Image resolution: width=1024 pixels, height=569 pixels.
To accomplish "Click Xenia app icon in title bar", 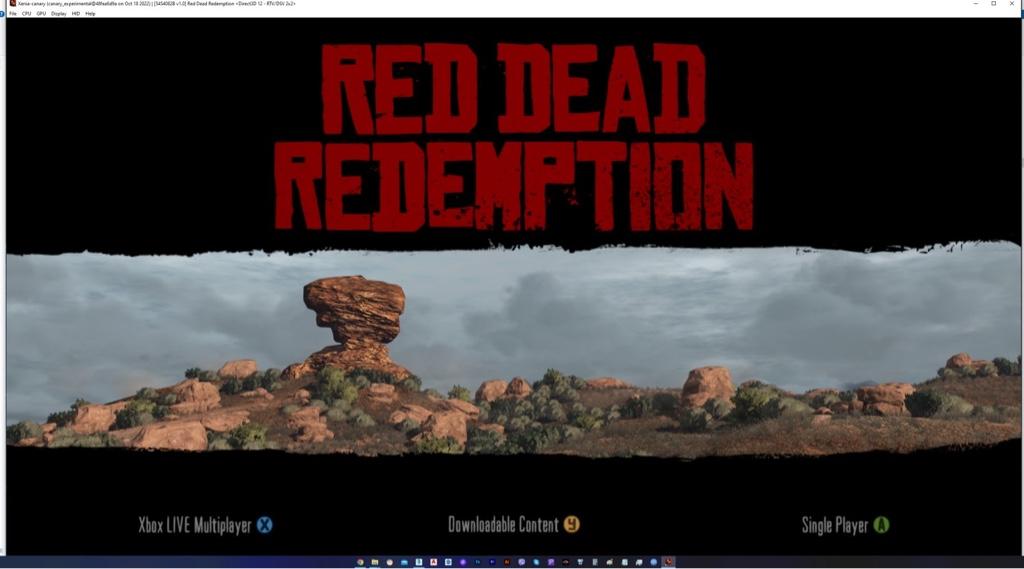I will pos(12,4).
